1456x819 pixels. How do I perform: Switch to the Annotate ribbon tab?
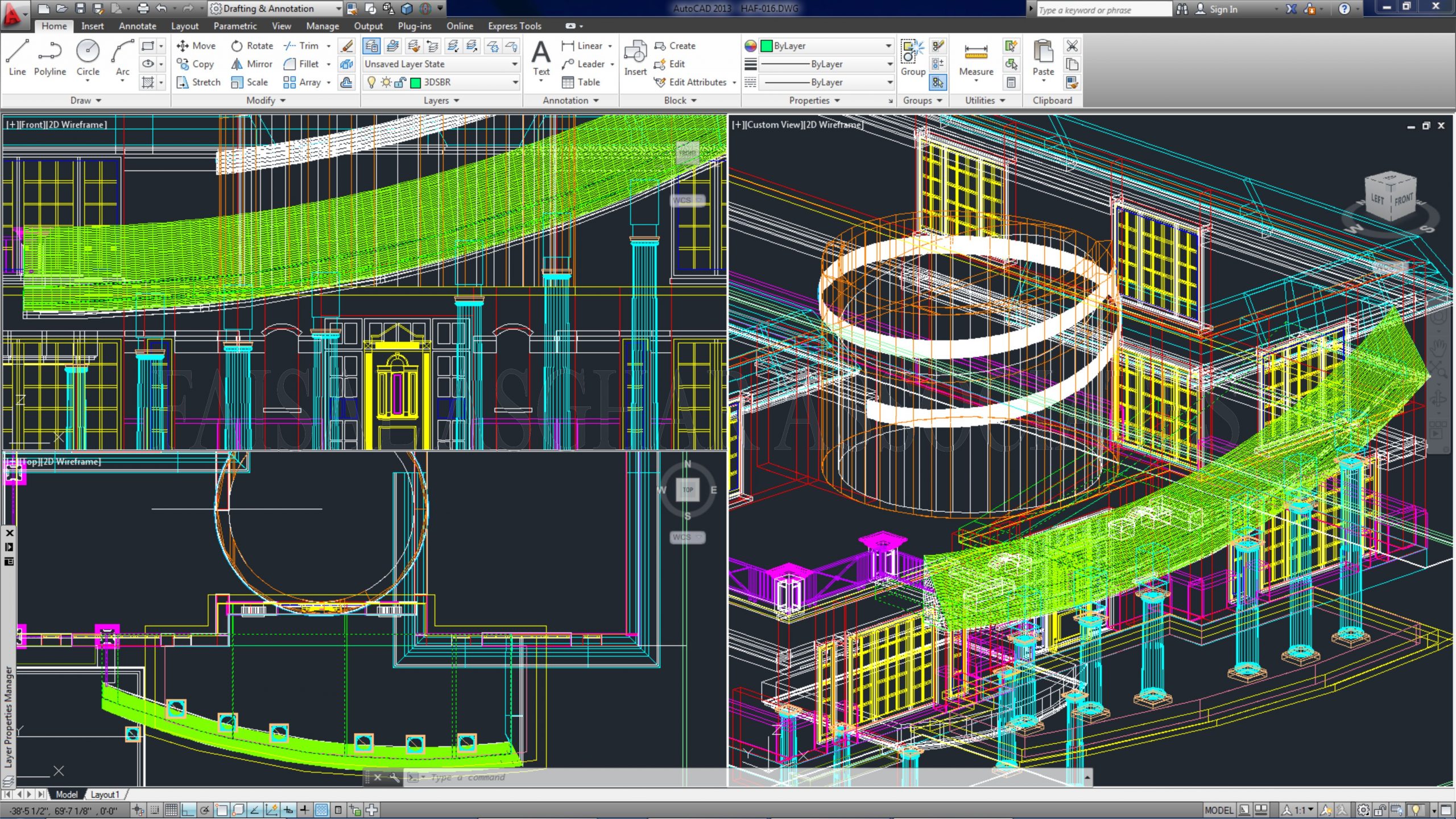click(x=137, y=26)
